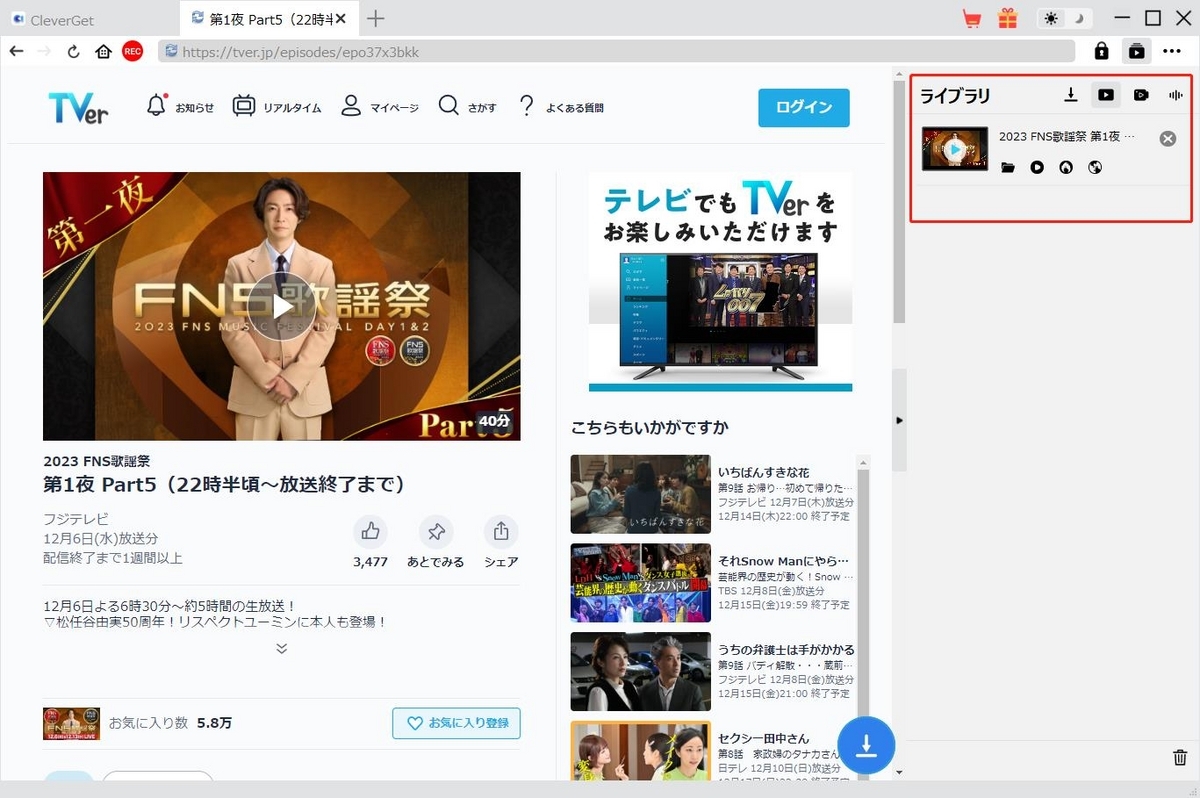Click the TVer logo
The width and height of the screenshot is (1200, 798).
pyautogui.click(x=78, y=107)
